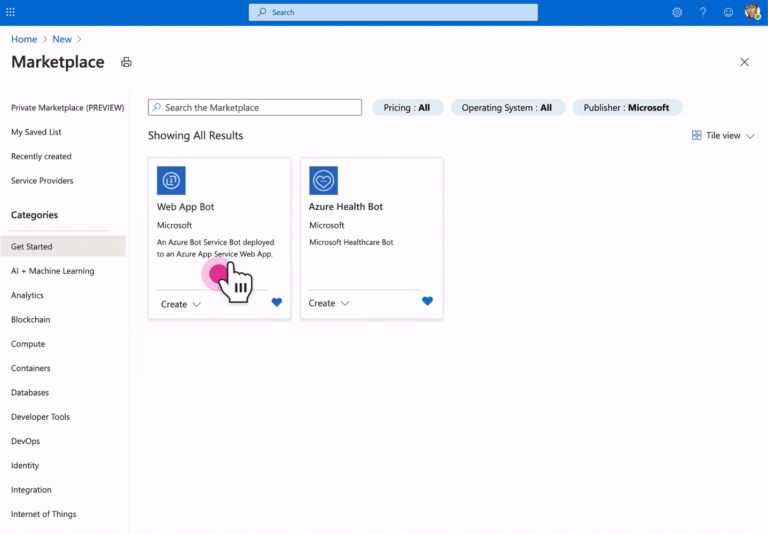The height and width of the screenshot is (534, 768).
Task: Open the feedback smiley icon
Action: [728, 12]
